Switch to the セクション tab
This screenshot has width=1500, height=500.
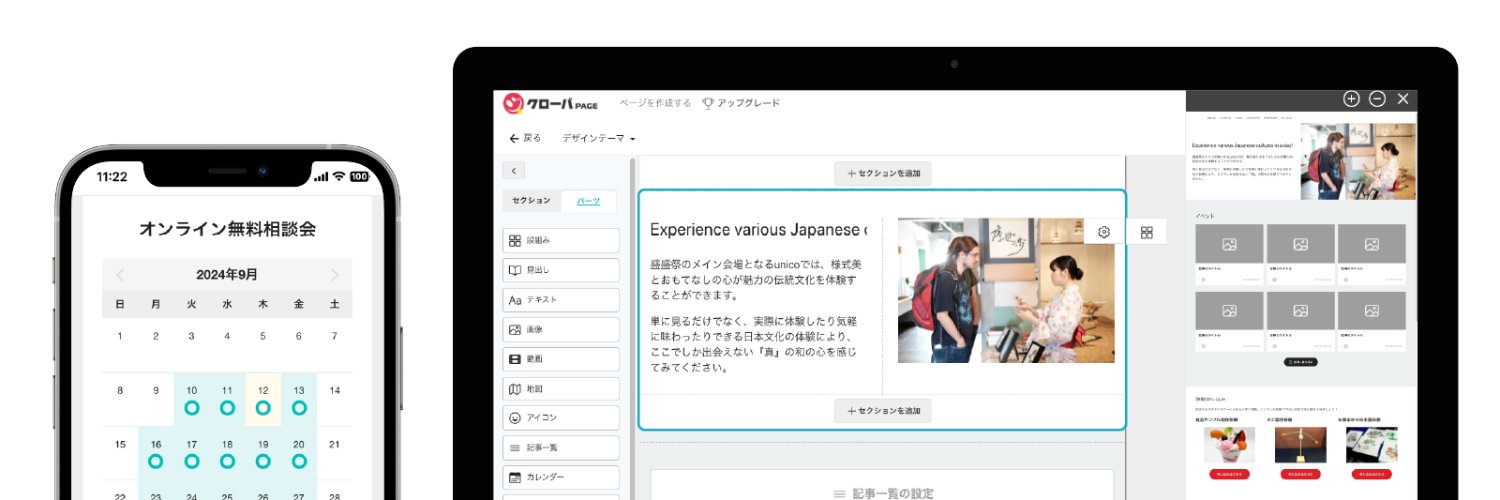[531, 201]
